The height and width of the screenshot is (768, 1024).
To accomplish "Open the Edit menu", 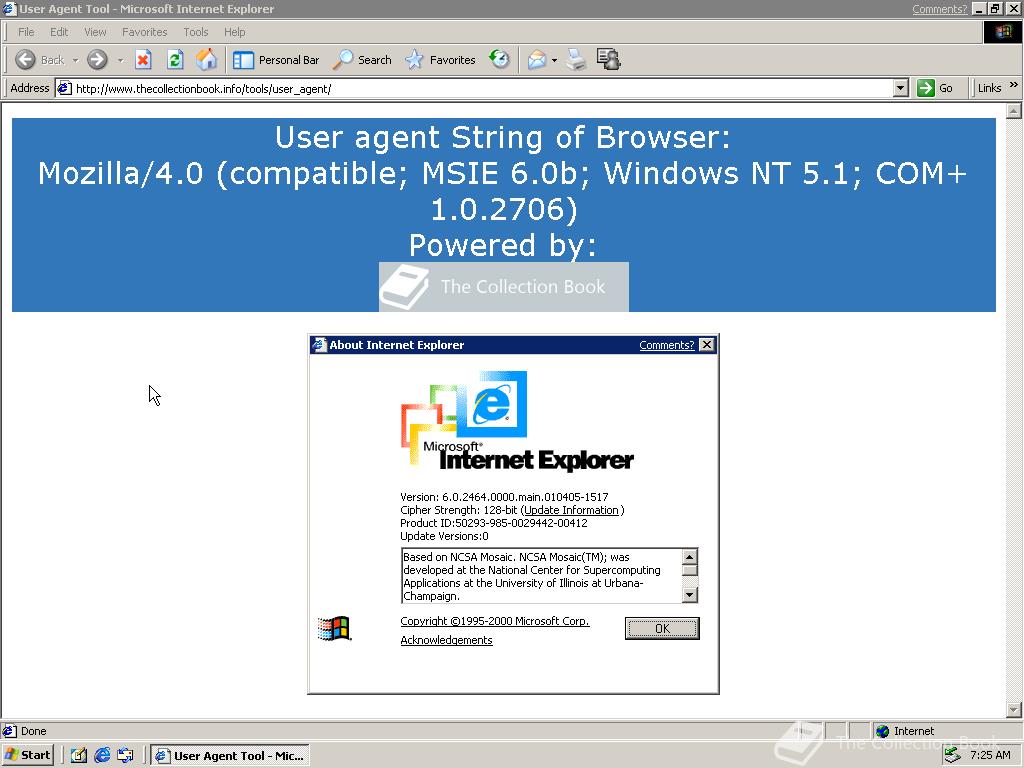I will (59, 32).
